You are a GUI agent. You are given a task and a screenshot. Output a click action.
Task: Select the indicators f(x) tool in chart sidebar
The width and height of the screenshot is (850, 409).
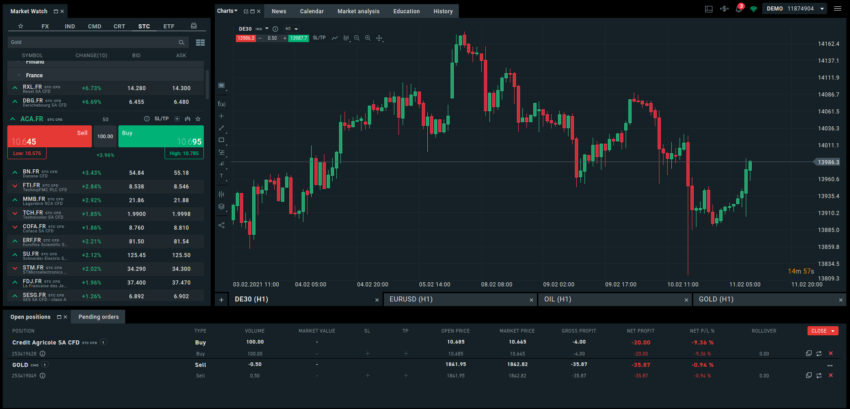222,103
